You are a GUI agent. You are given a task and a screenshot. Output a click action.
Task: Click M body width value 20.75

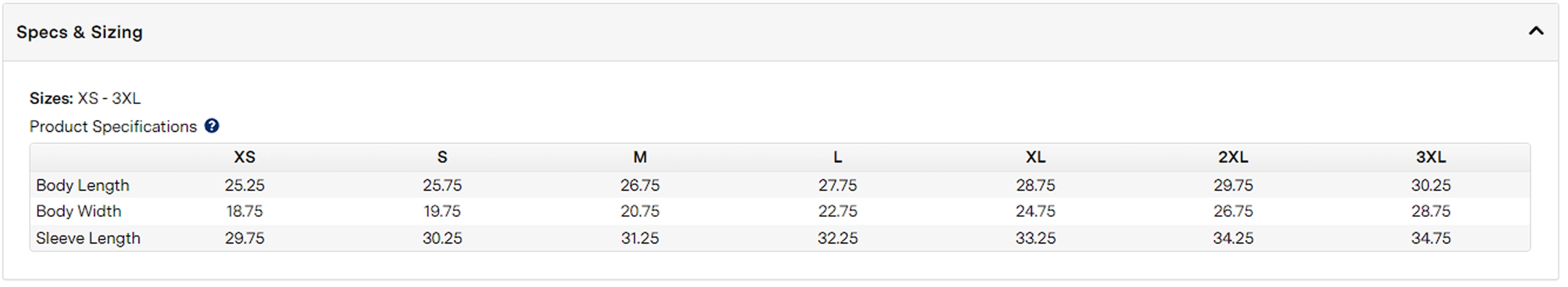(640, 211)
